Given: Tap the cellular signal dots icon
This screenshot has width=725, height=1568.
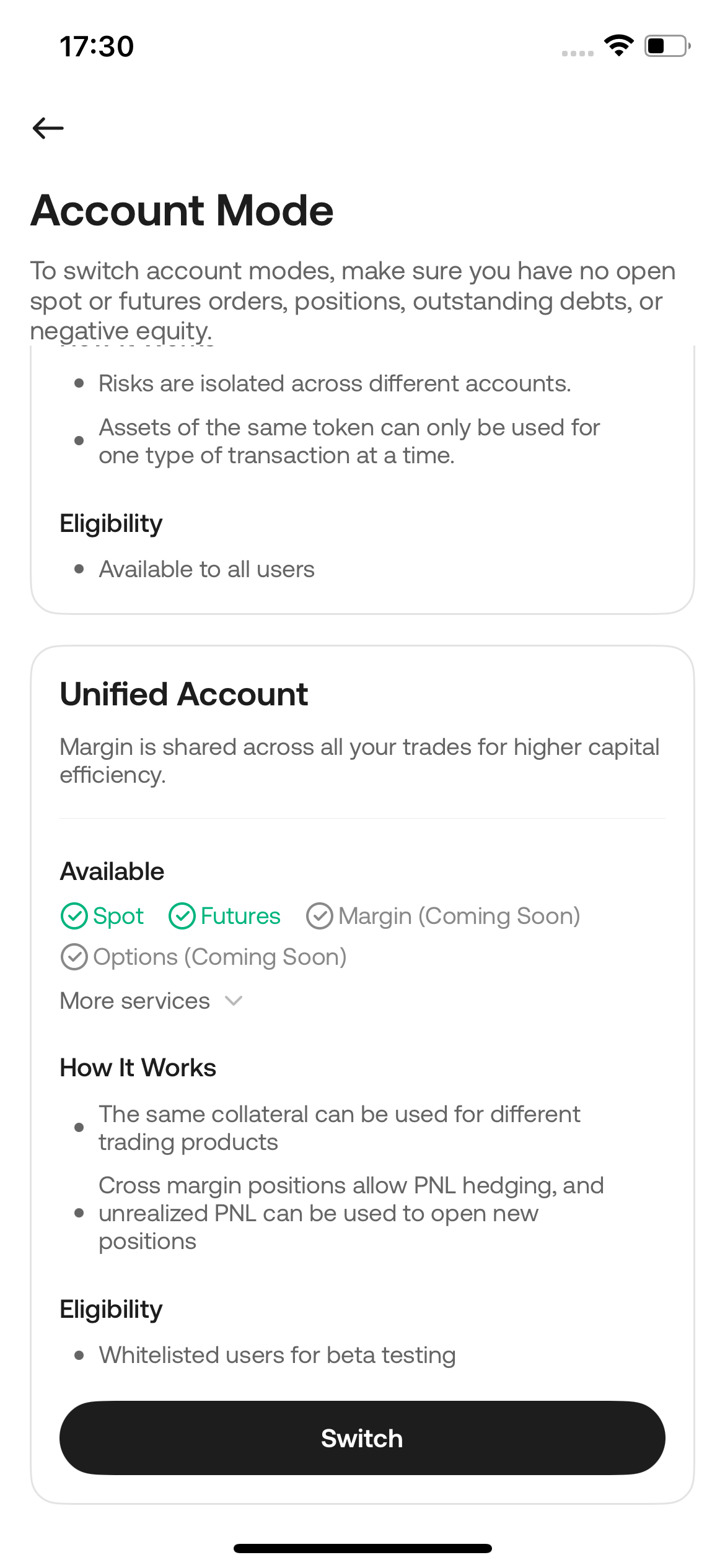Looking at the screenshot, I should click(x=578, y=53).
